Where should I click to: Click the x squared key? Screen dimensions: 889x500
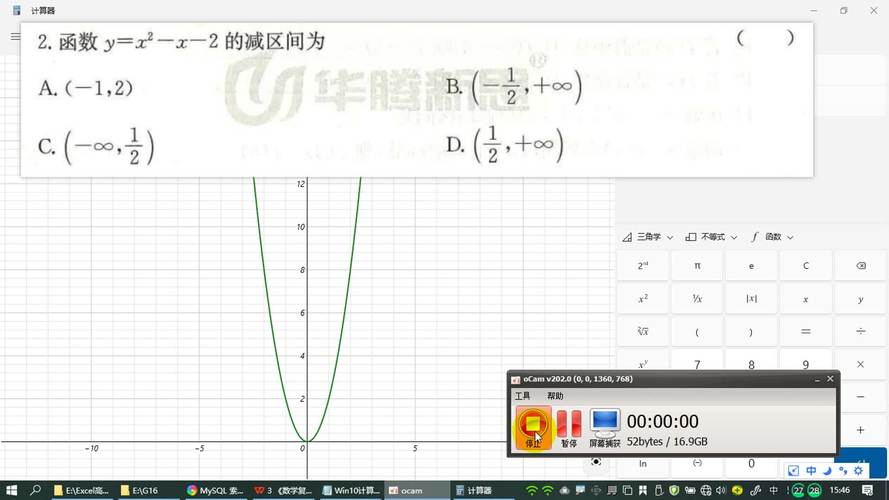pyautogui.click(x=643, y=299)
